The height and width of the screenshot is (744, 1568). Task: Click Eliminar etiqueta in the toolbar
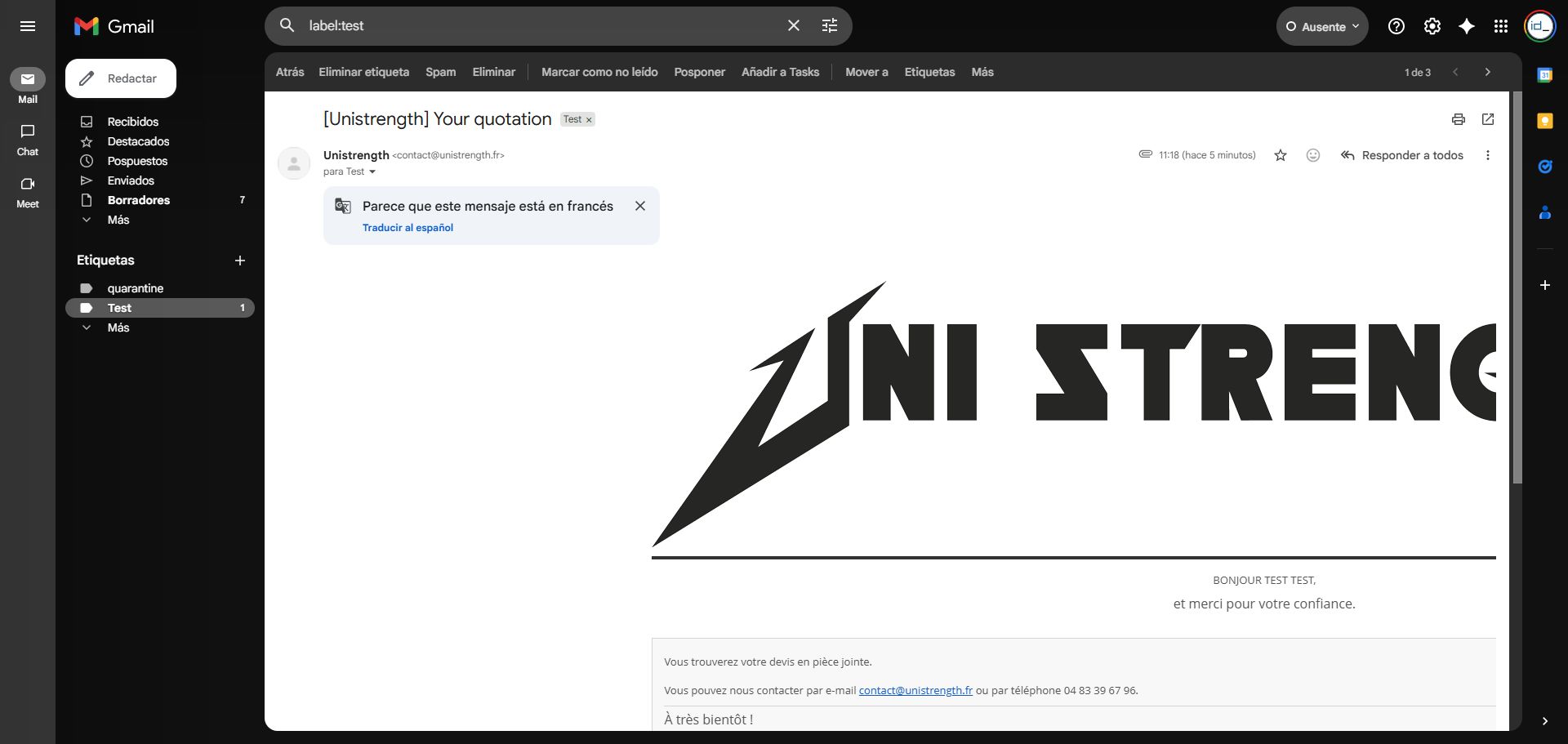[x=363, y=72]
